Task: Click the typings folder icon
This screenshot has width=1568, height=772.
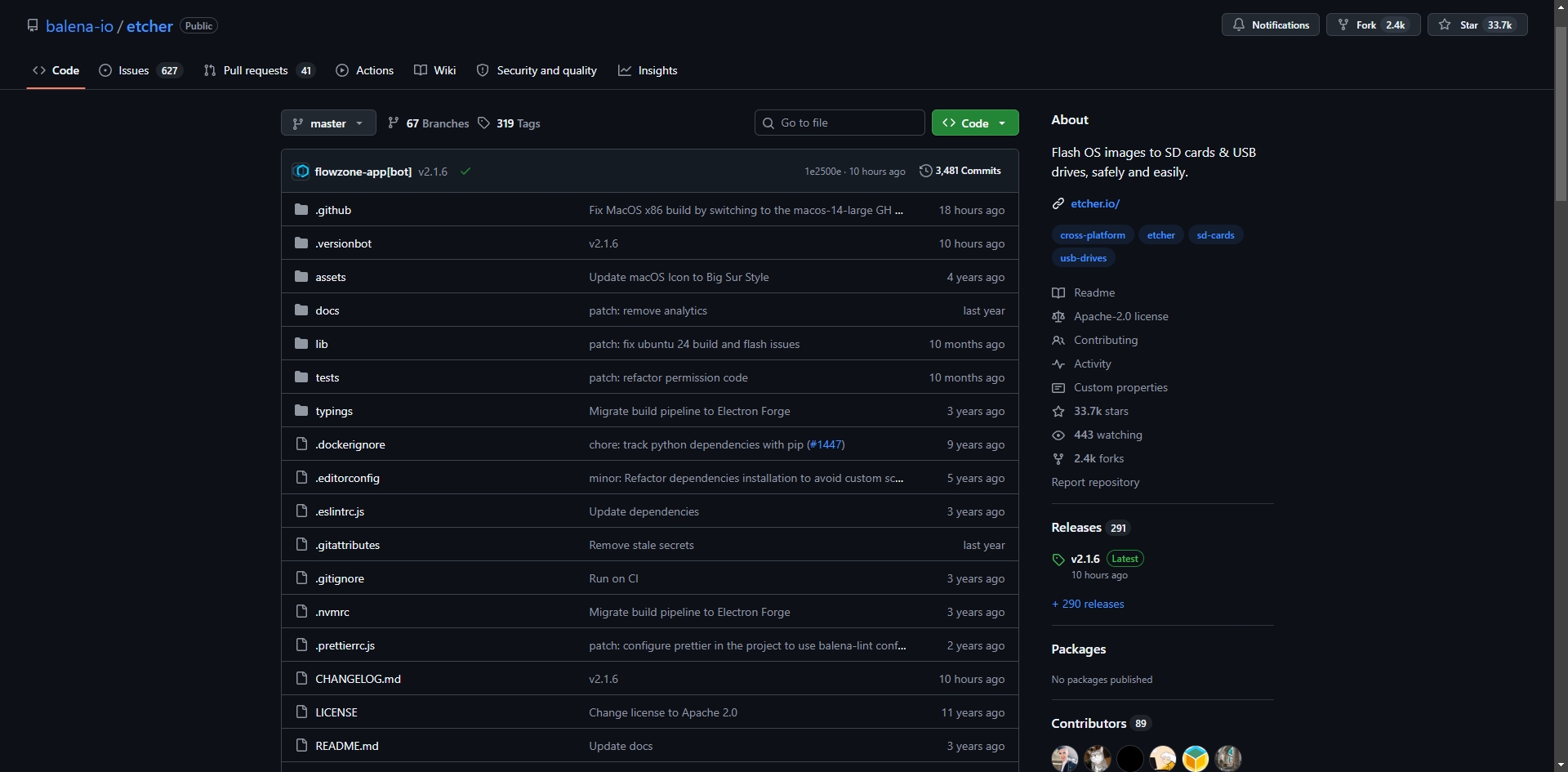Action: 301,411
